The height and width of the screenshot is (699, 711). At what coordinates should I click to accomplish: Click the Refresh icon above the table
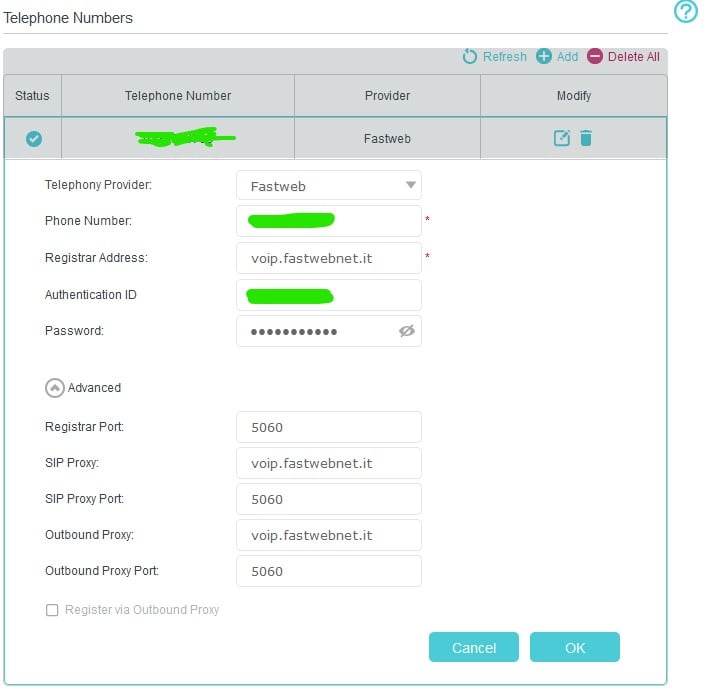click(470, 57)
